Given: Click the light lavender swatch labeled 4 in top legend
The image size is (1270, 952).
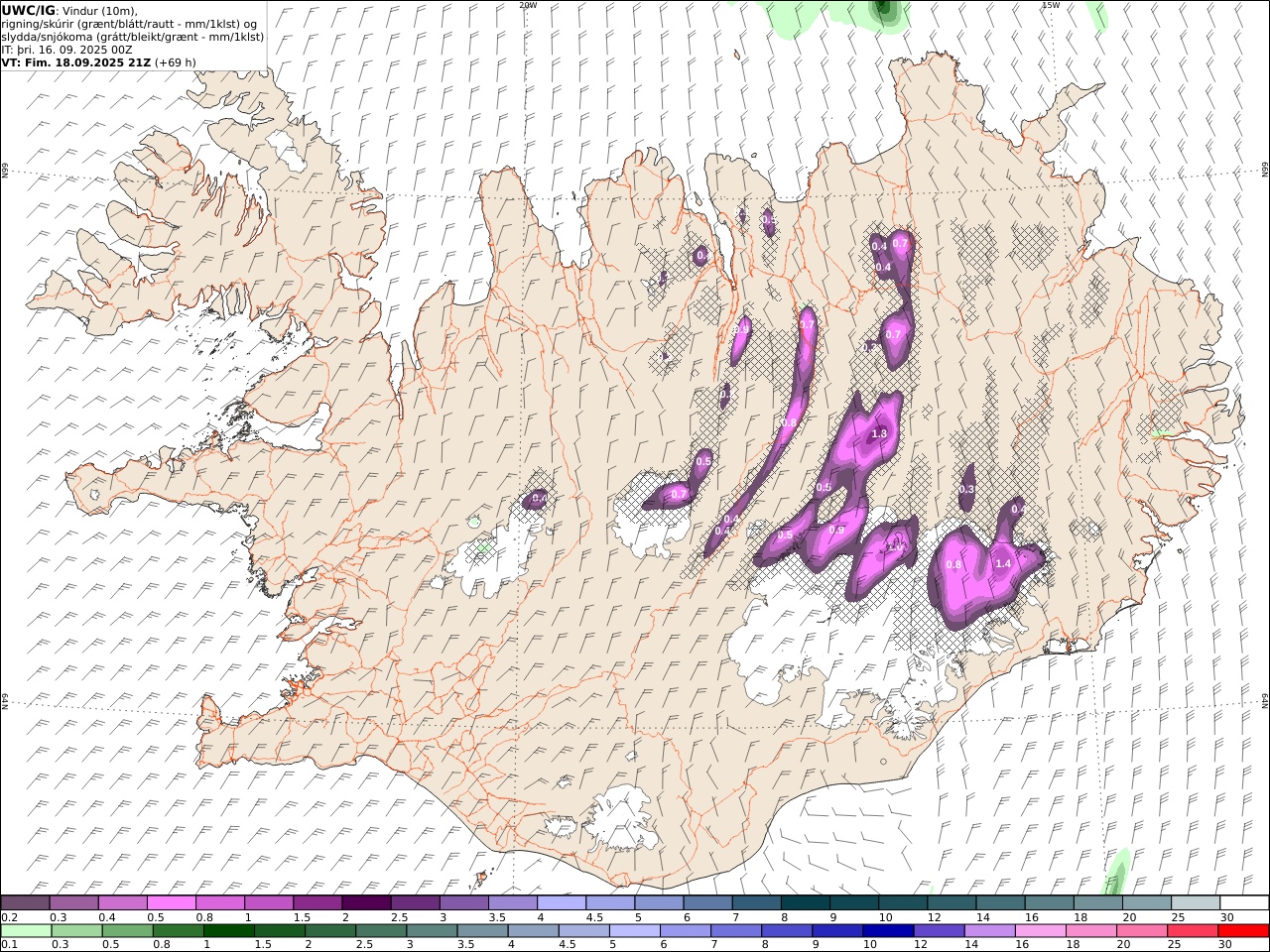Looking at the screenshot, I should click(561, 903).
